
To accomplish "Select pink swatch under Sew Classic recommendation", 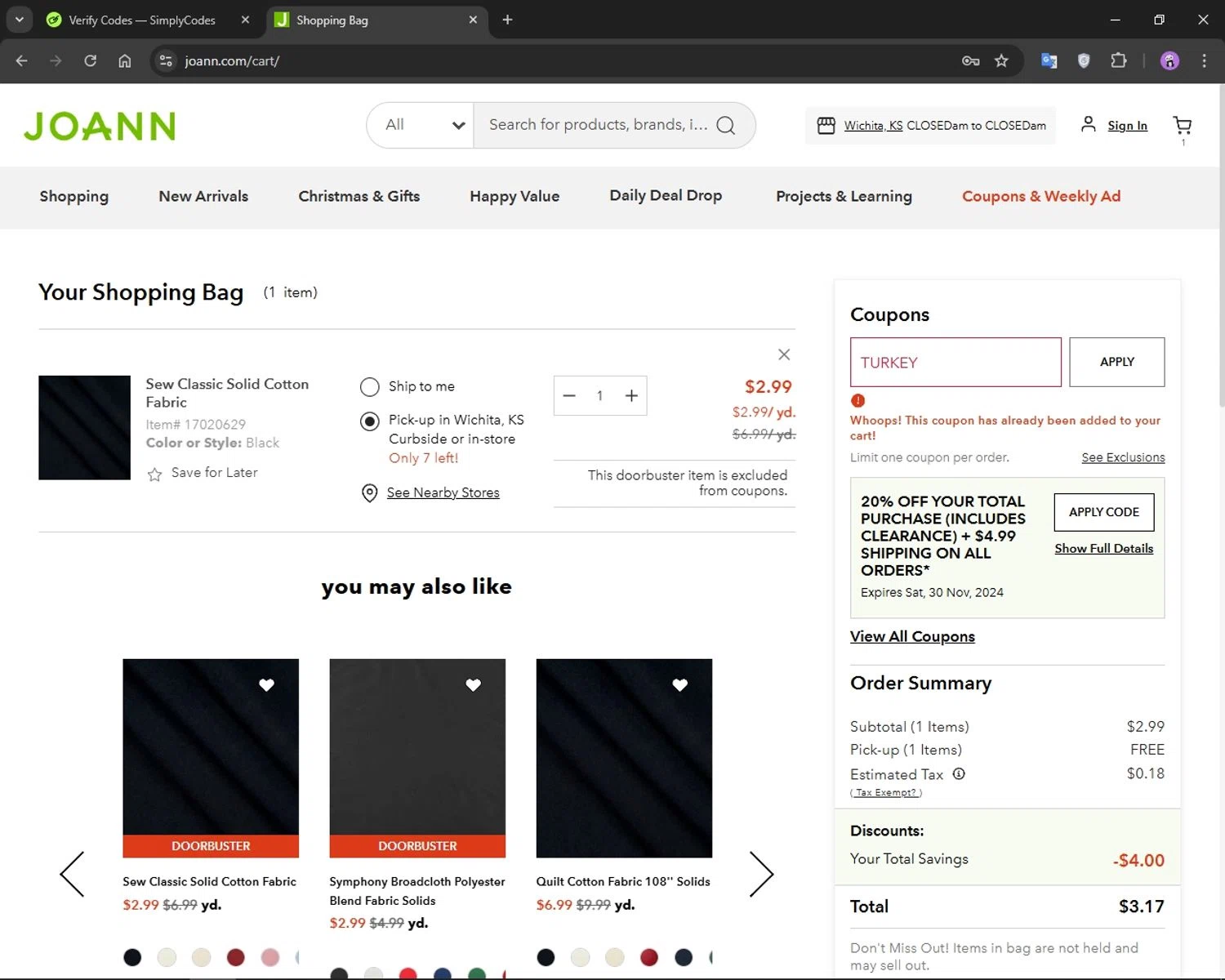I will (269, 957).
